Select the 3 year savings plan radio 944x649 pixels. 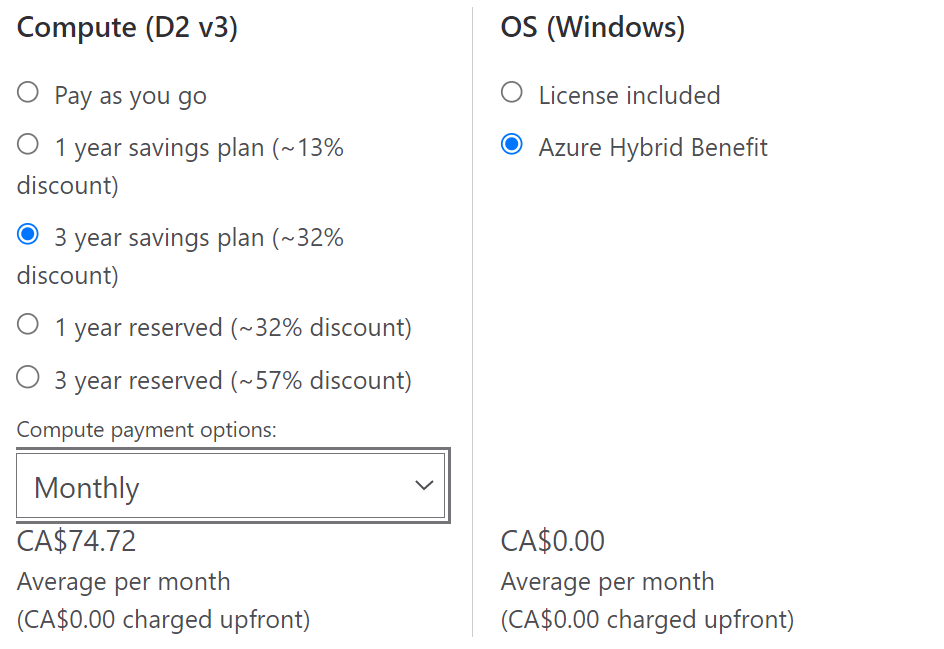coord(28,235)
